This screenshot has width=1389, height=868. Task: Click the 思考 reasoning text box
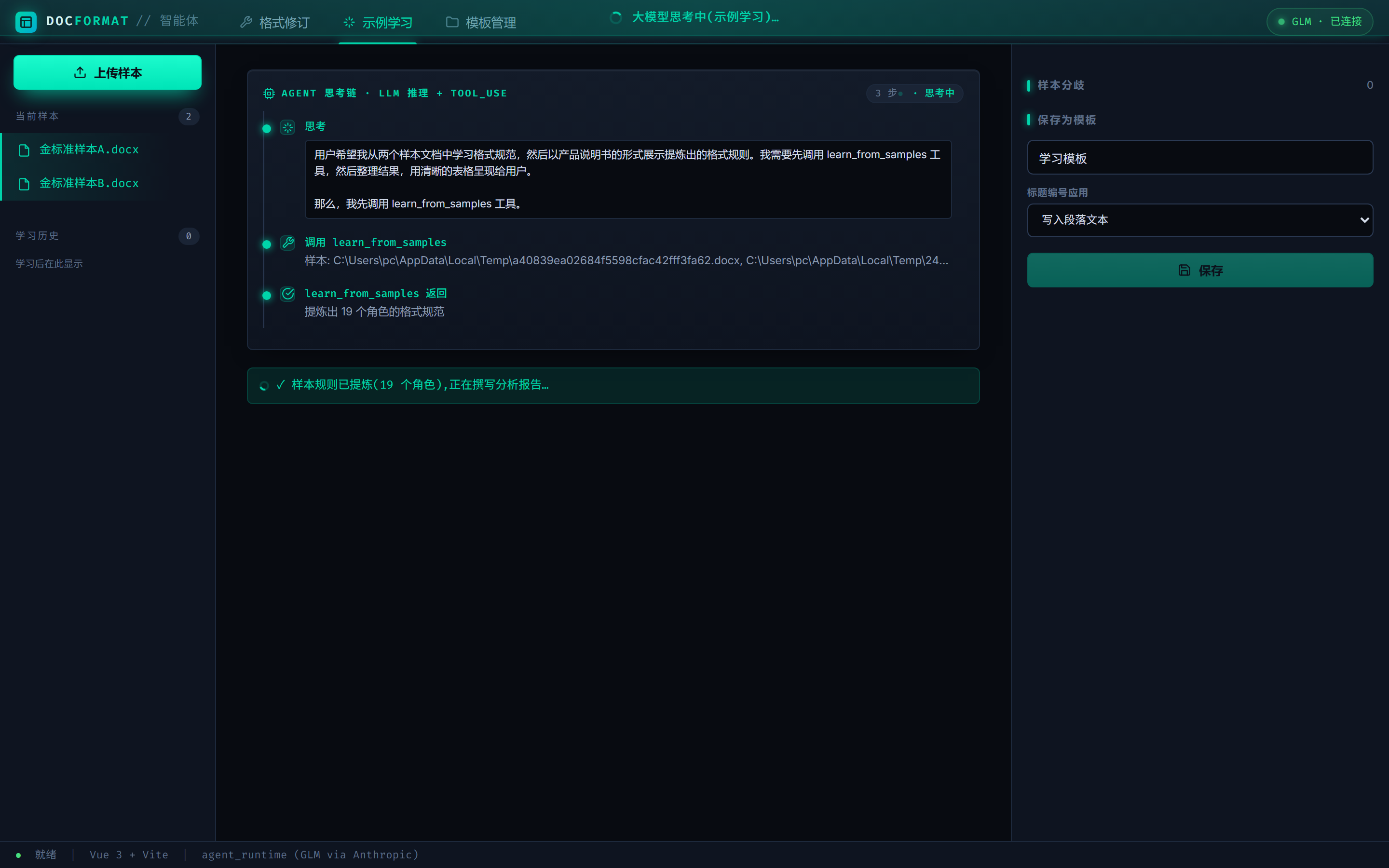(628, 179)
